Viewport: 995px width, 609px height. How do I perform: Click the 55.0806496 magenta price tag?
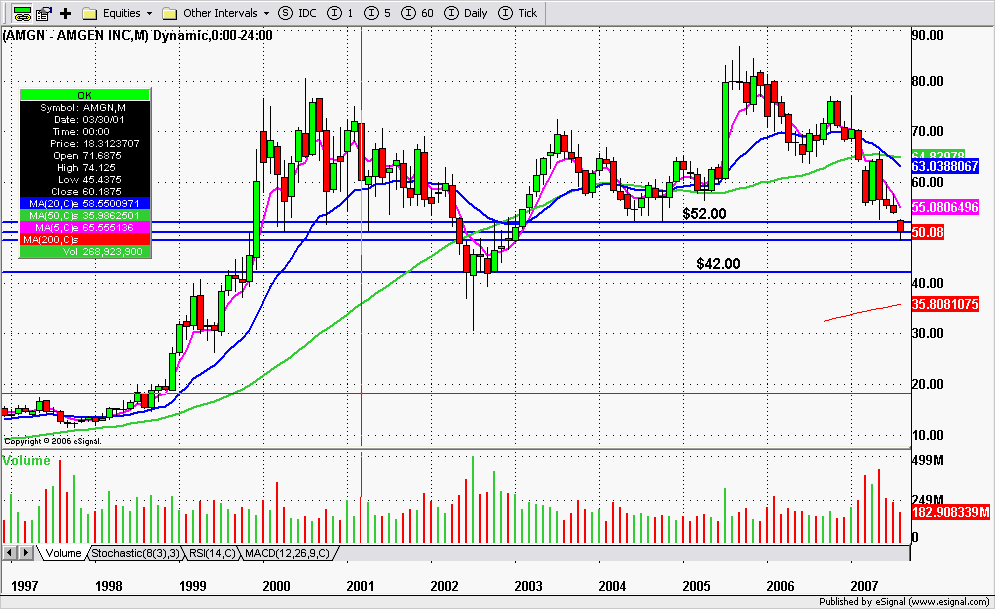pyautogui.click(x=945, y=207)
